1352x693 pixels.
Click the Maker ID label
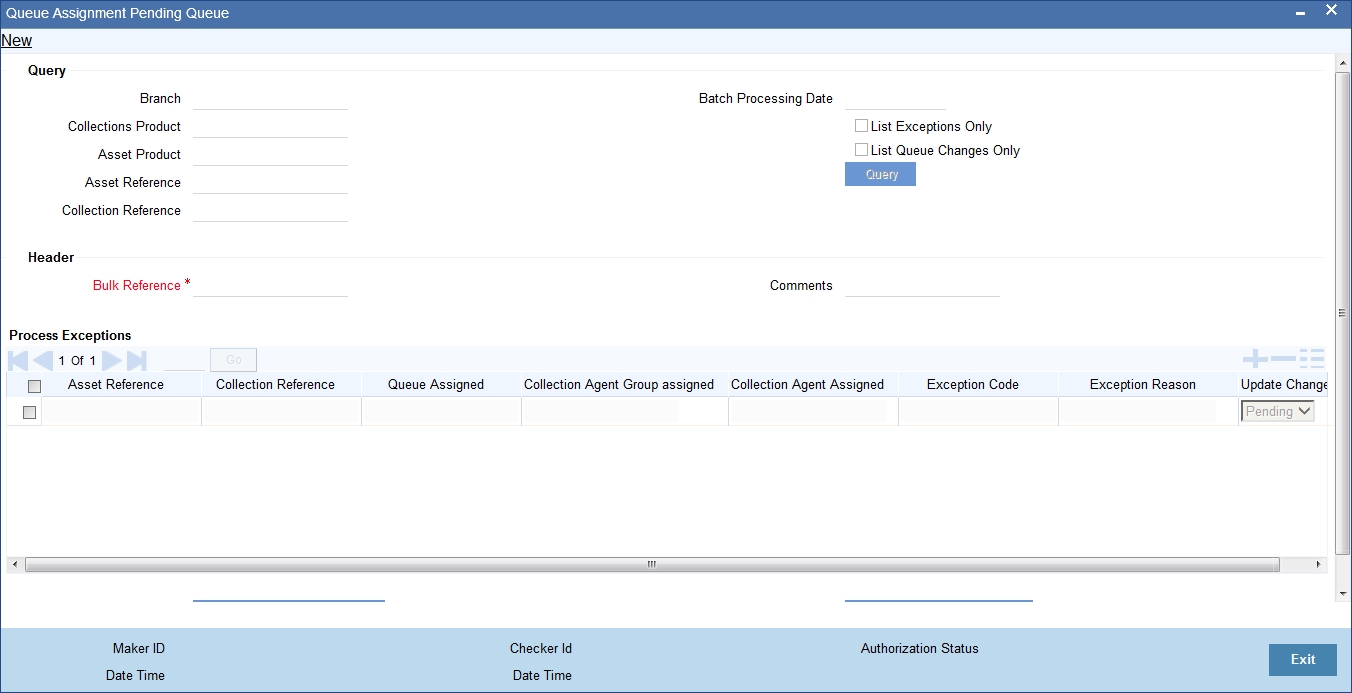click(x=139, y=649)
